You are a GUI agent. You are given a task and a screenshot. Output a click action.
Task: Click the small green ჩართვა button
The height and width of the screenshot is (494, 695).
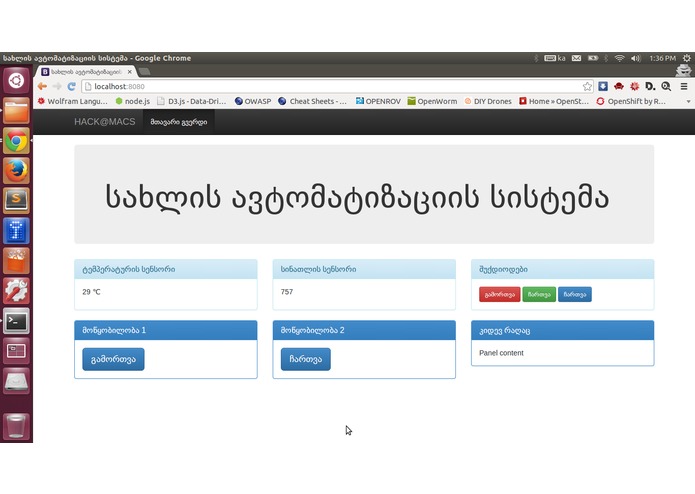[x=539, y=295]
